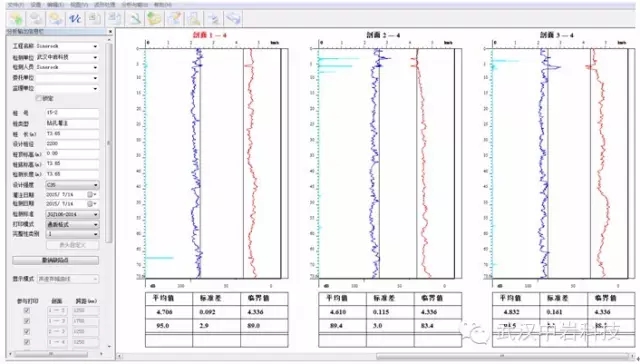Image resolution: width=640 pixels, height=364 pixels.
Task: Toggle the lock checkbox below 监理单位
Action: coord(39,98)
